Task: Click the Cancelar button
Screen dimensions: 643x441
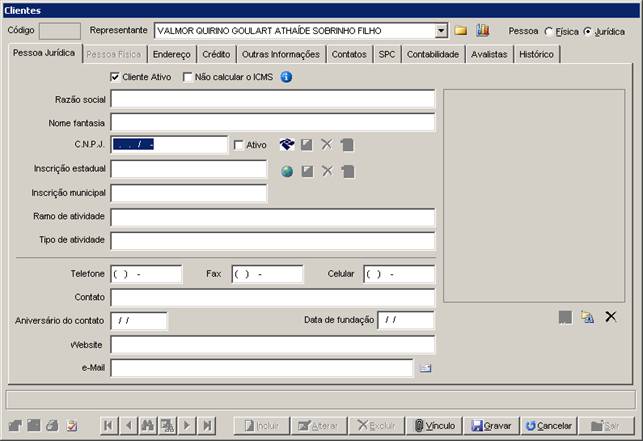Action: click(549, 425)
